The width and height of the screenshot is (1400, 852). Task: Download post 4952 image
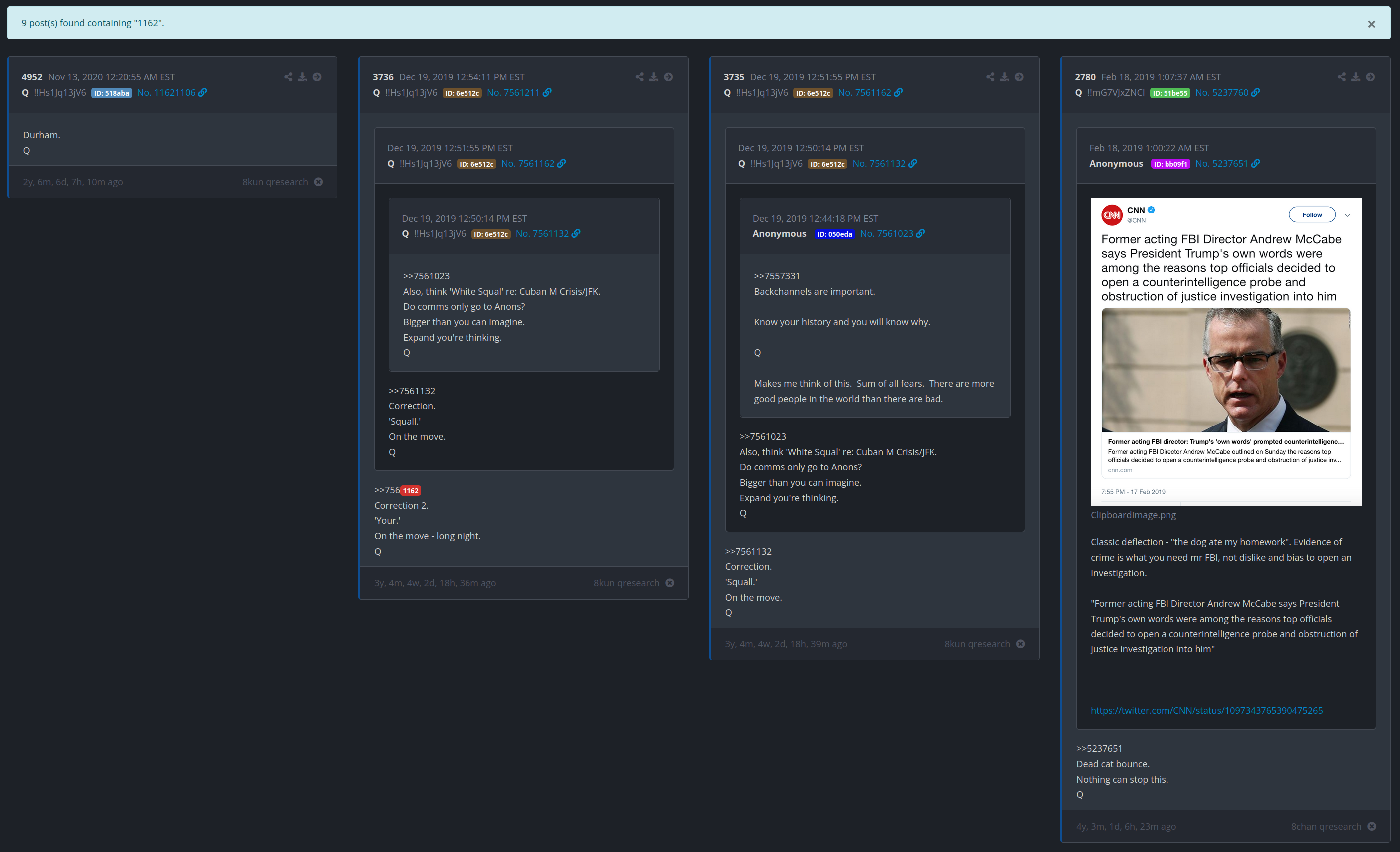[303, 77]
